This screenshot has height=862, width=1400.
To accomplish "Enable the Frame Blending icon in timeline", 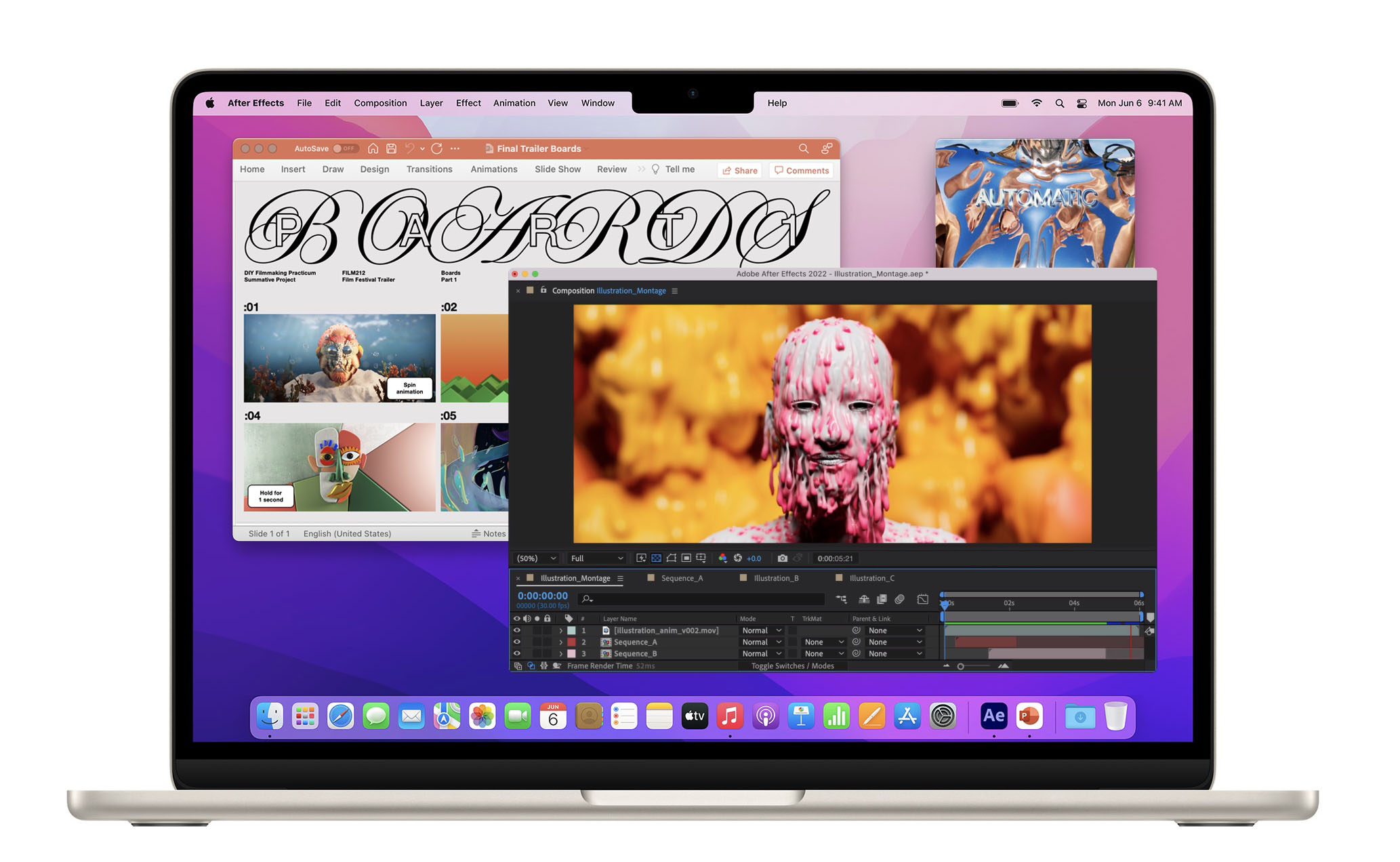I will click(x=882, y=599).
